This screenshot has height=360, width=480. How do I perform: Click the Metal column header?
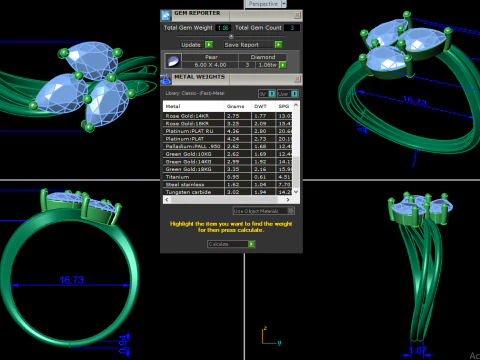pyautogui.click(x=194, y=106)
